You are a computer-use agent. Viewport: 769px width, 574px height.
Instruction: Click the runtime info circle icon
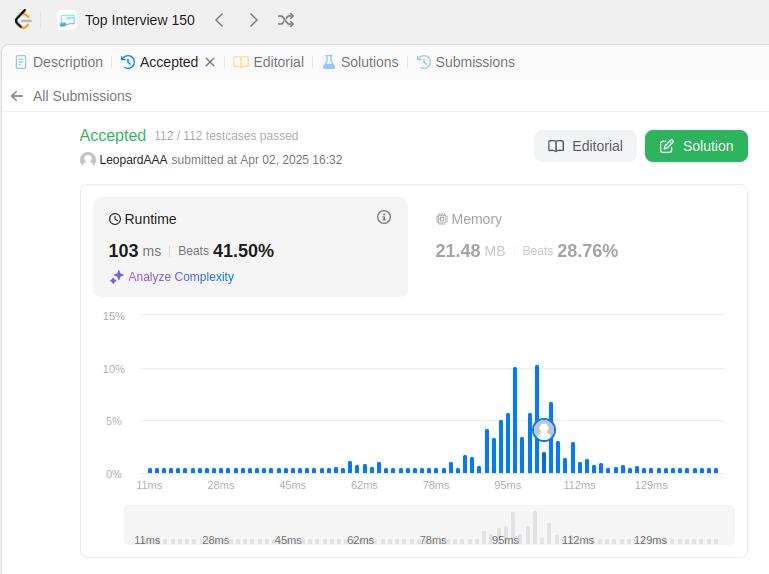pyautogui.click(x=384, y=217)
